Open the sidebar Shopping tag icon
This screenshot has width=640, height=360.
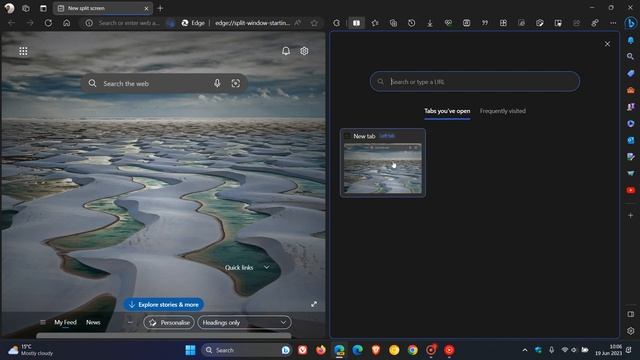pos(631,73)
